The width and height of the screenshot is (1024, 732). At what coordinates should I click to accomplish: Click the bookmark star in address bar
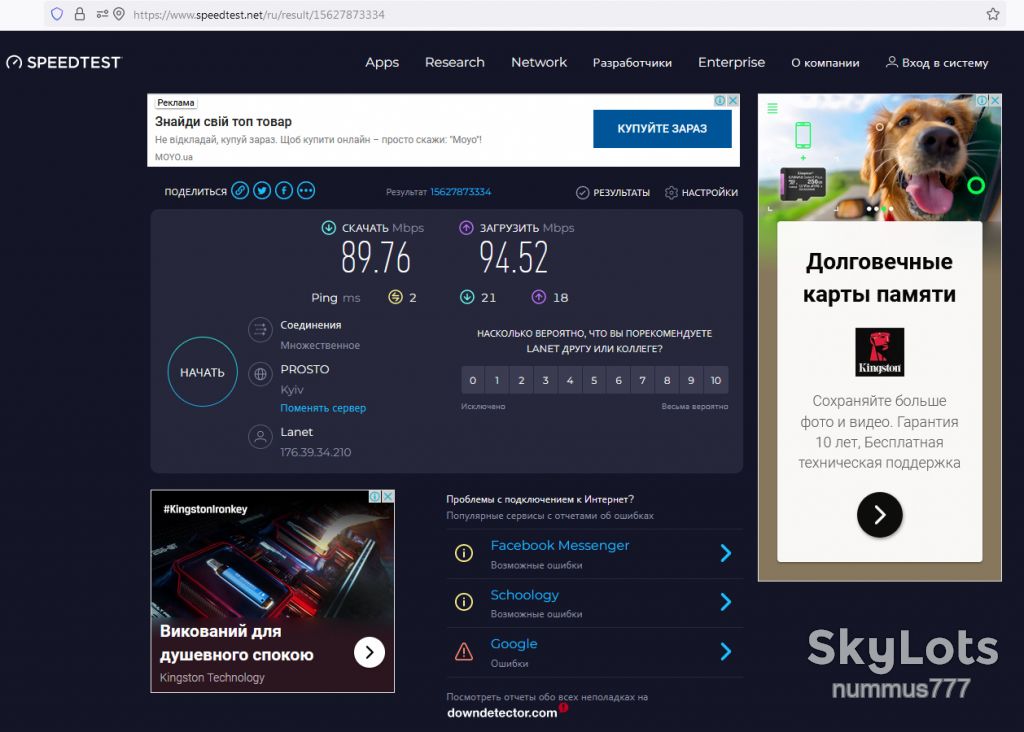993,14
